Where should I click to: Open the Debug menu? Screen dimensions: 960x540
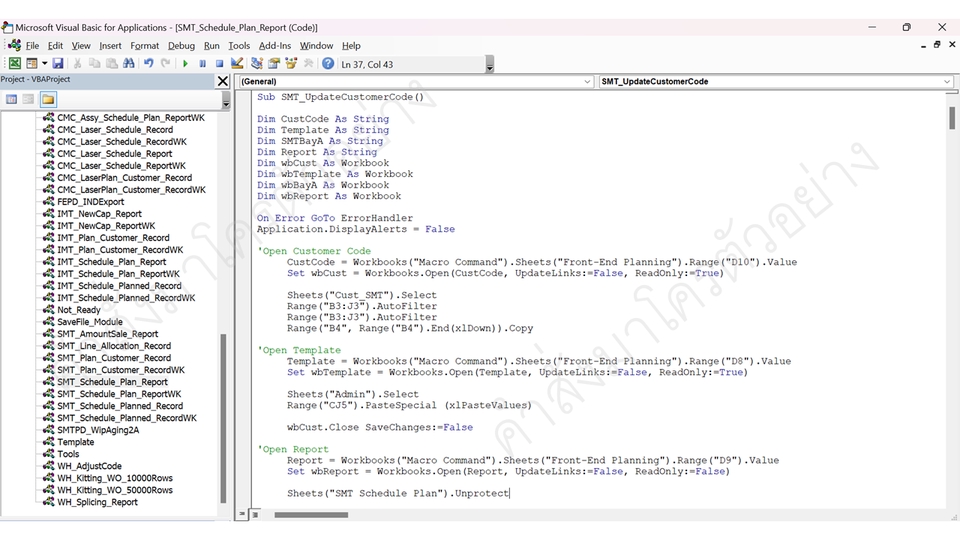181,46
